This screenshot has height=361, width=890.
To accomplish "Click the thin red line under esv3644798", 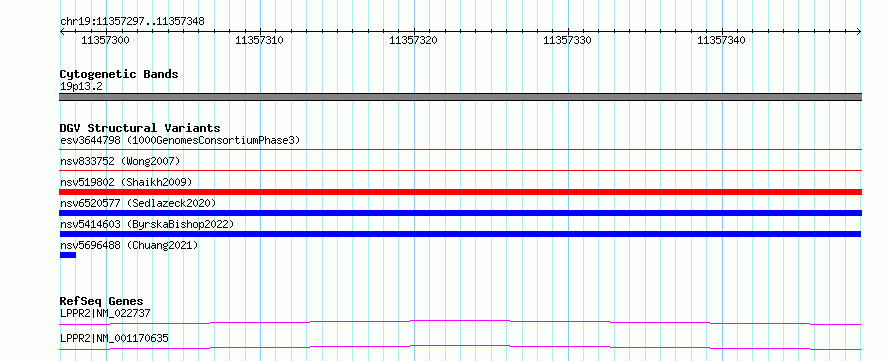I will 460,149.
